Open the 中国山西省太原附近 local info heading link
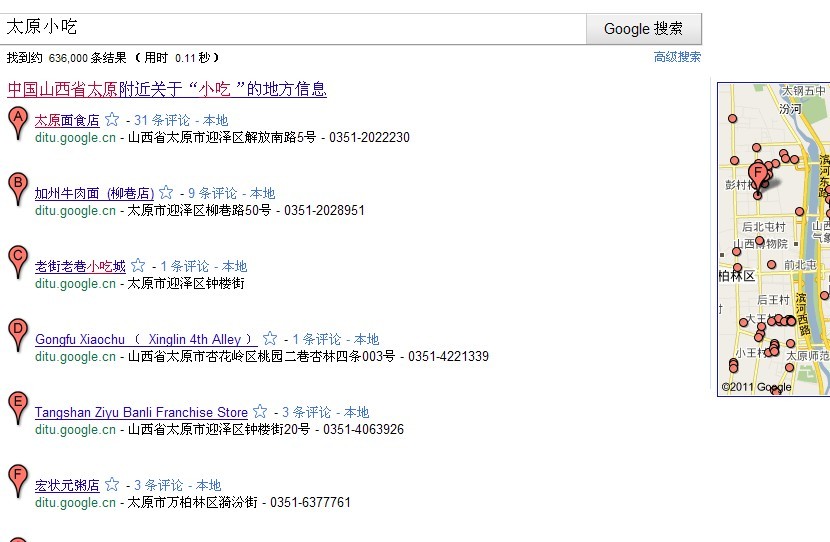Image resolution: width=830 pixels, height=542 pixels. point(167,89)
